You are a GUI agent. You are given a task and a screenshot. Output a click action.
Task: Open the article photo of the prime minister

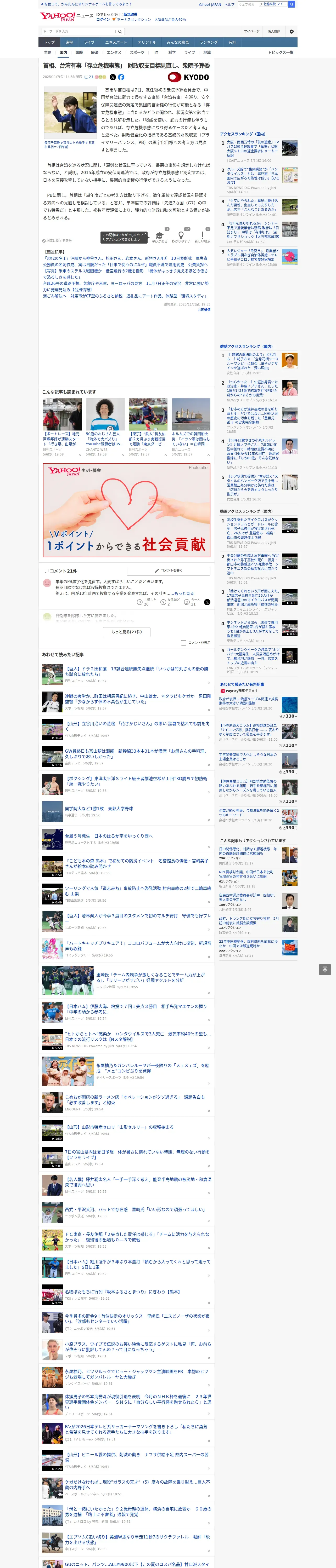(x=70, y=112)
